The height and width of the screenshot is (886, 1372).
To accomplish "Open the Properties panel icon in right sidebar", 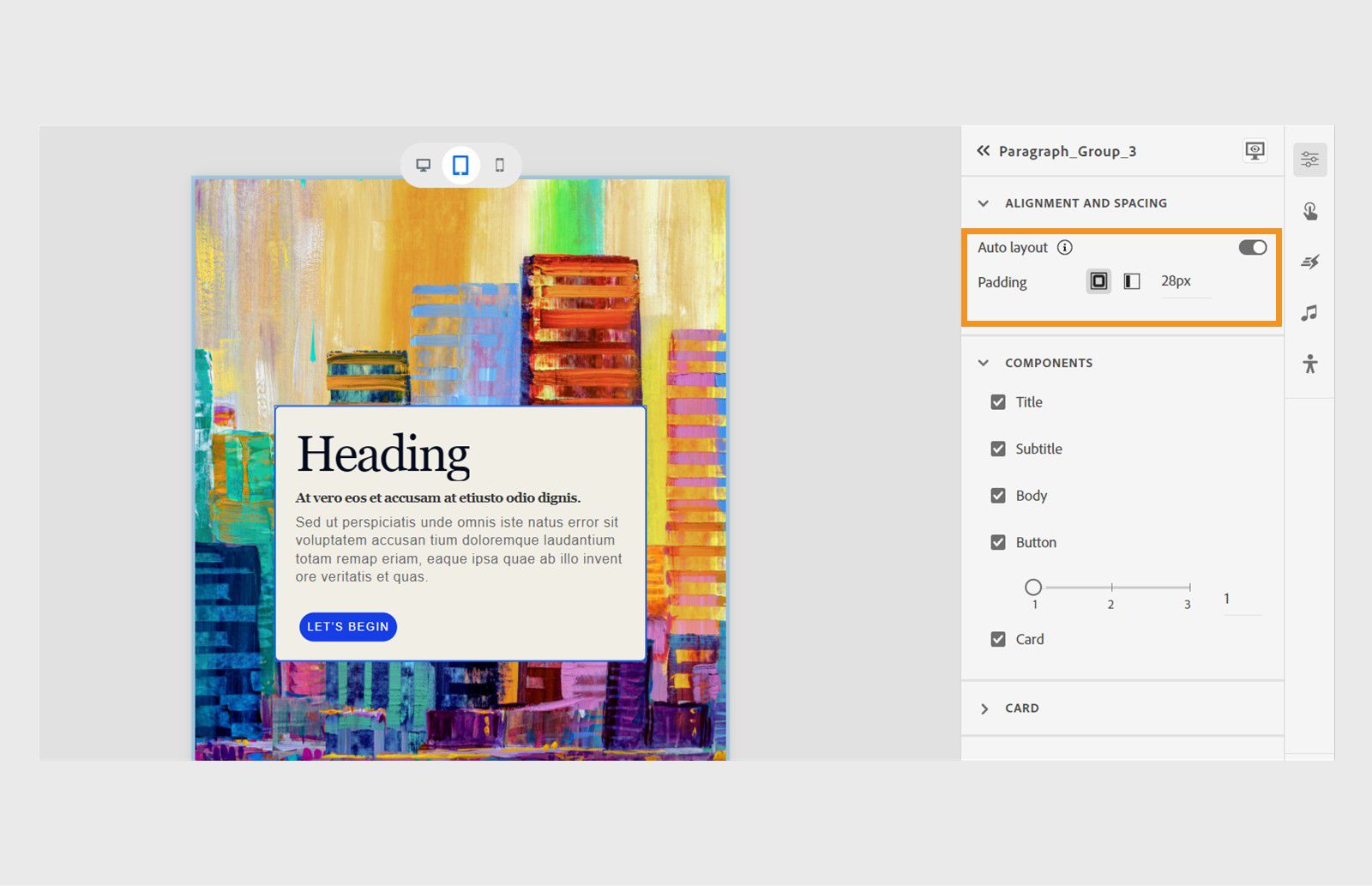I will [x=1309, y=159].
